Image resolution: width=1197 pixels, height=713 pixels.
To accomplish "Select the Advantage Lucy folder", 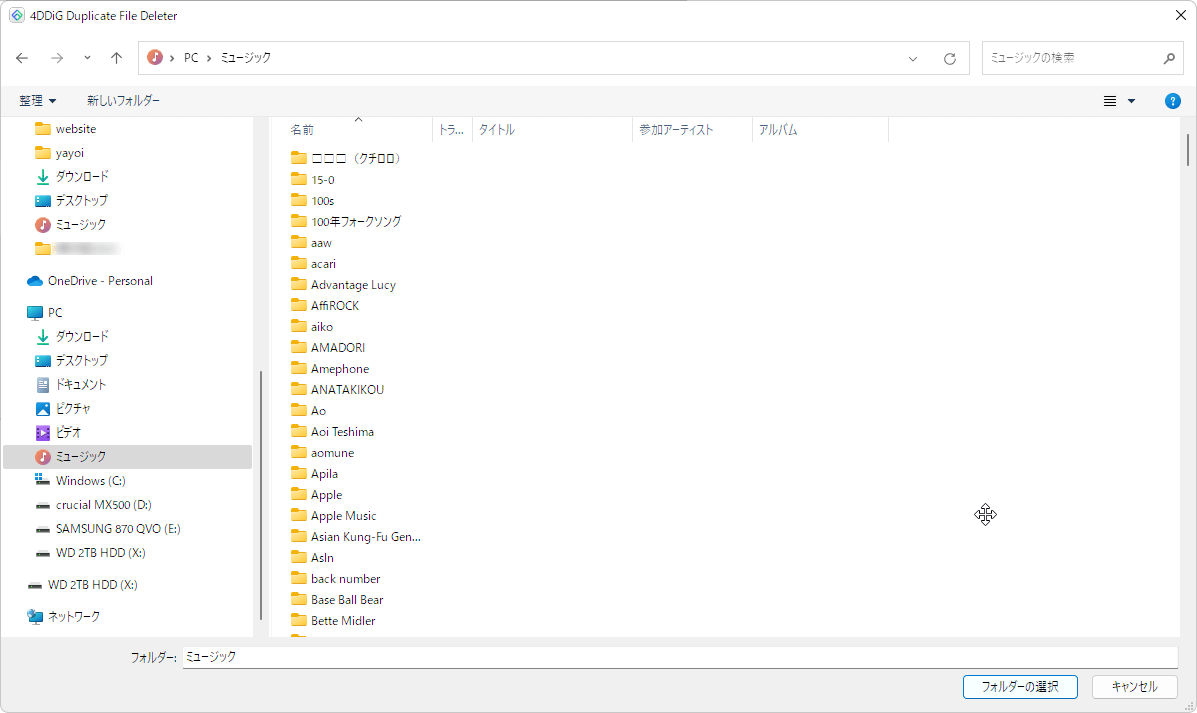I will tap(344, 285).
